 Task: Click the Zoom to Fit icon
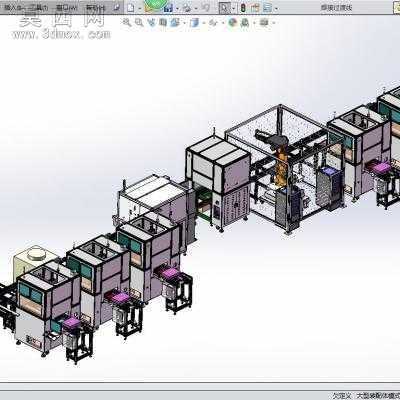[126, 22]
